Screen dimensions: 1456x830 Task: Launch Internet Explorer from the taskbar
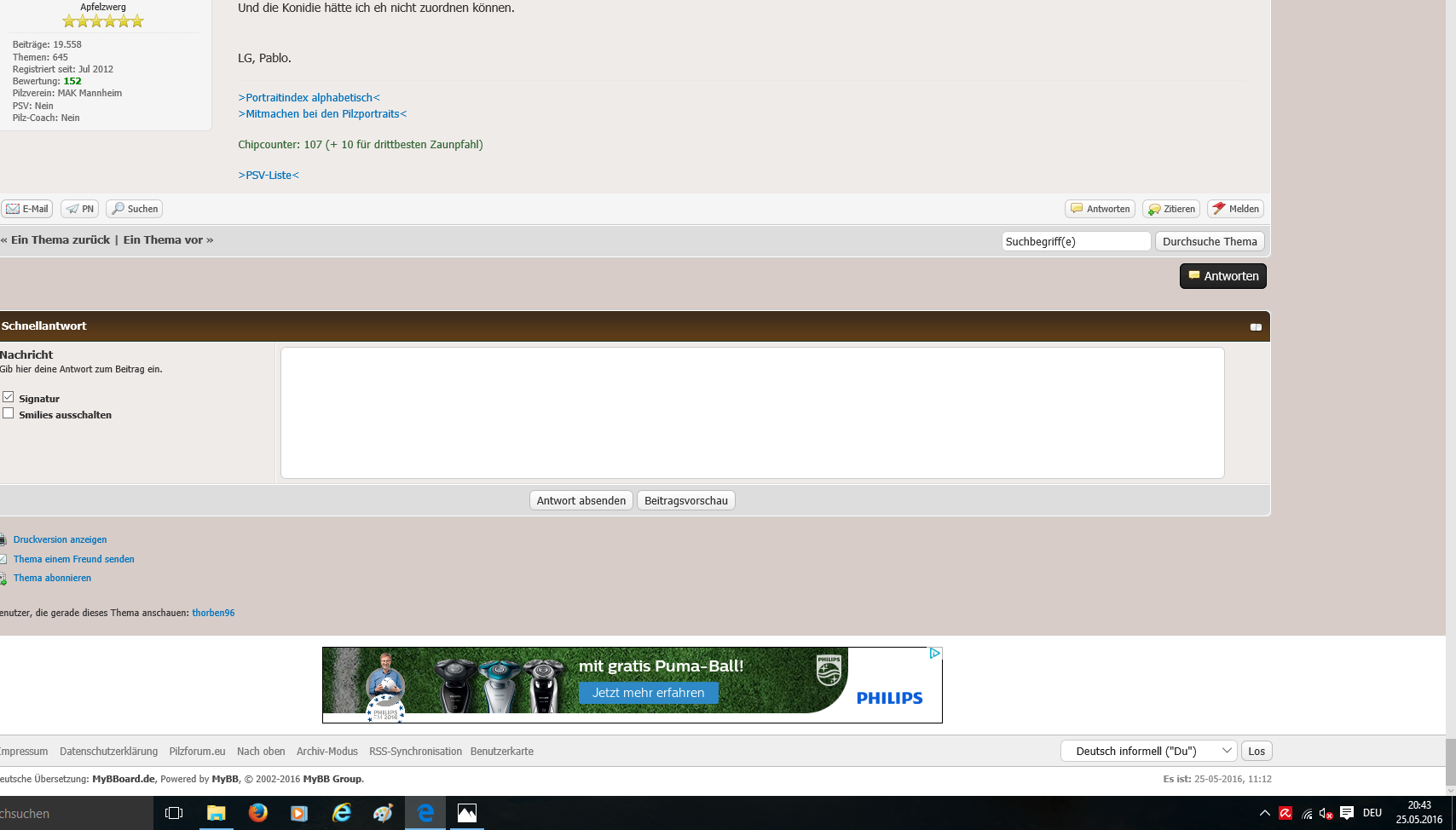(x=342, y=813)
